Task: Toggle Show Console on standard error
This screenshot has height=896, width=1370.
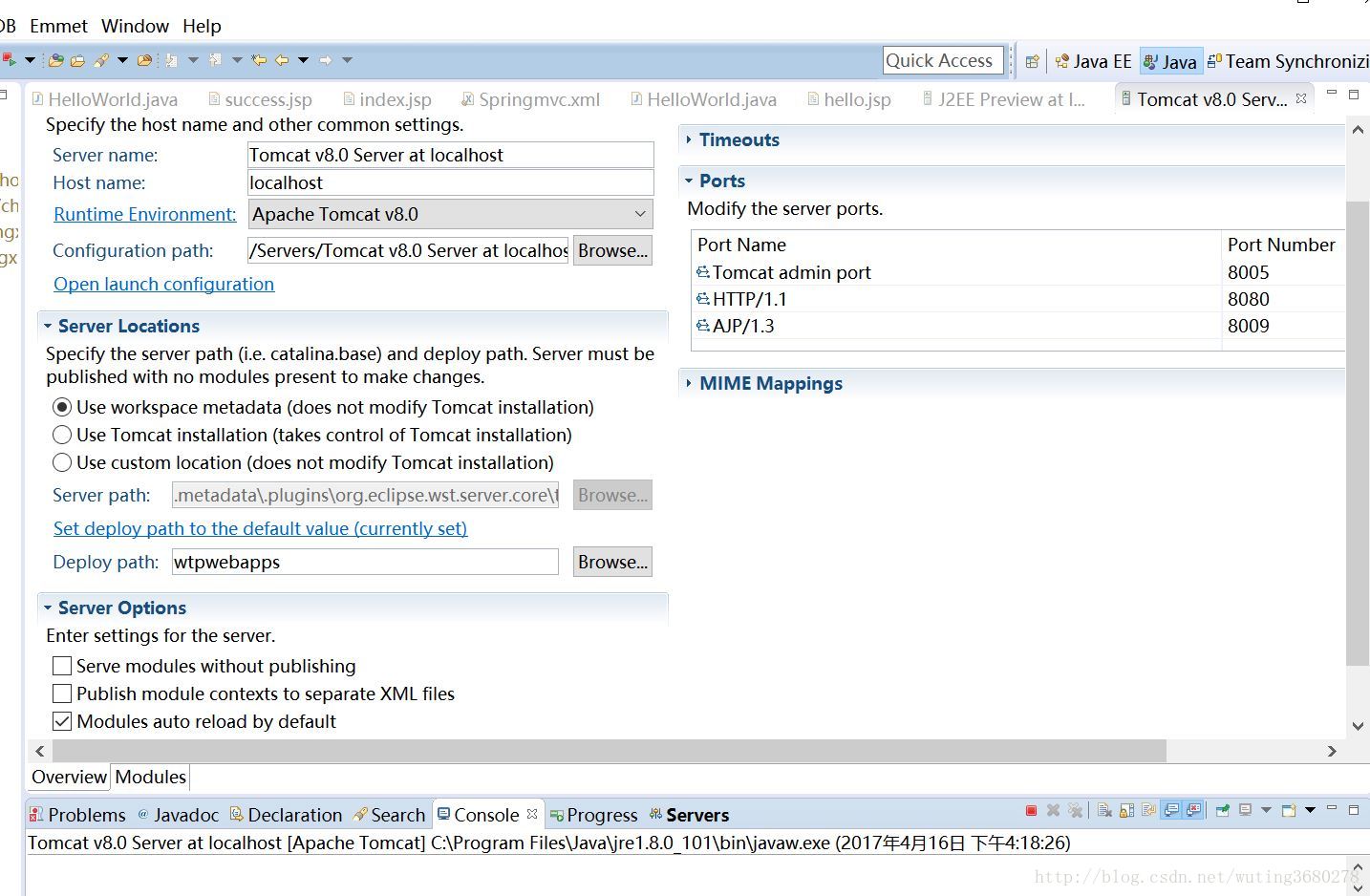Action: tap(1193, 810)
